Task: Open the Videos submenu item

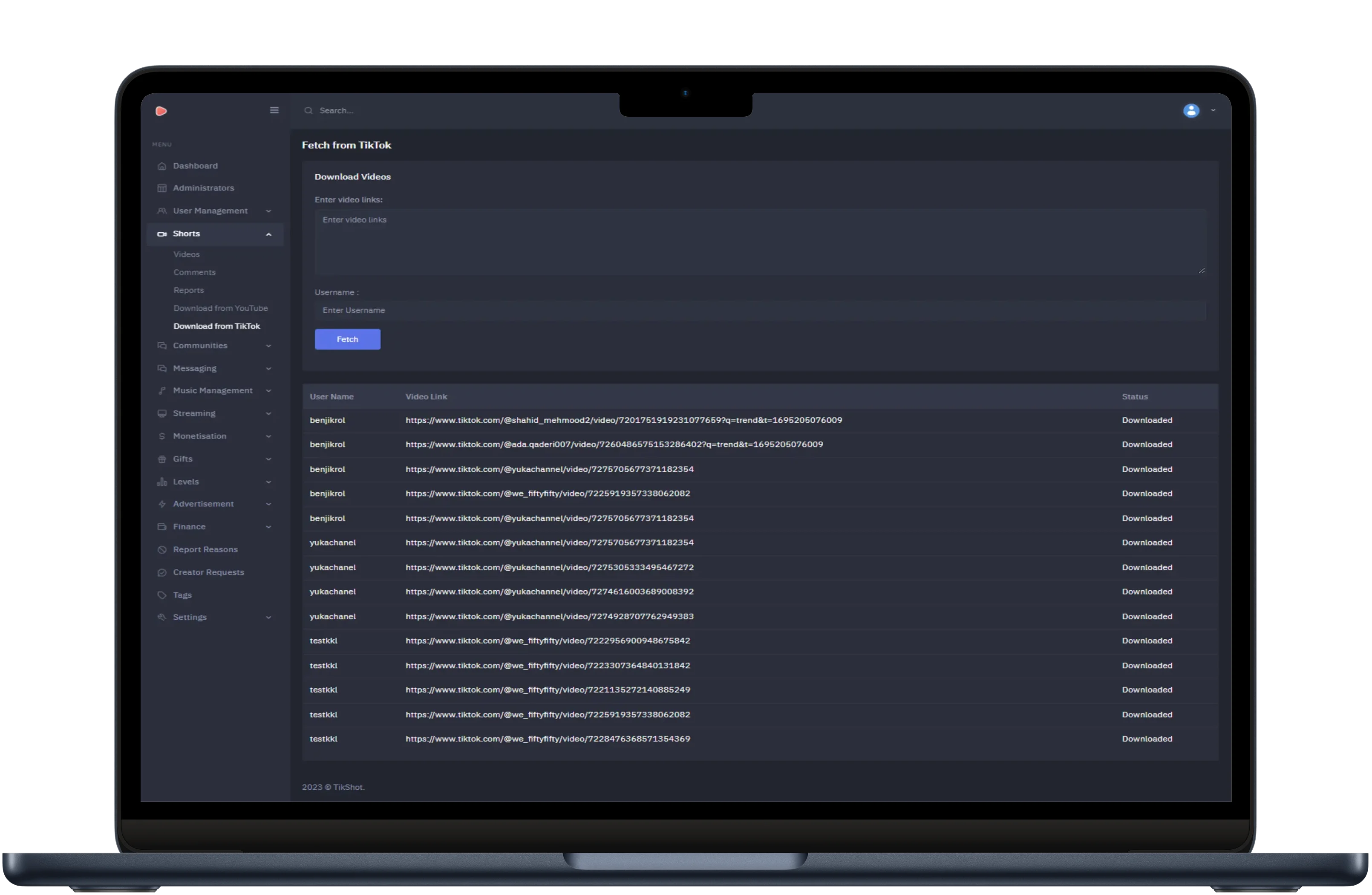Action: pyautogui.click(x=186, y=254)
